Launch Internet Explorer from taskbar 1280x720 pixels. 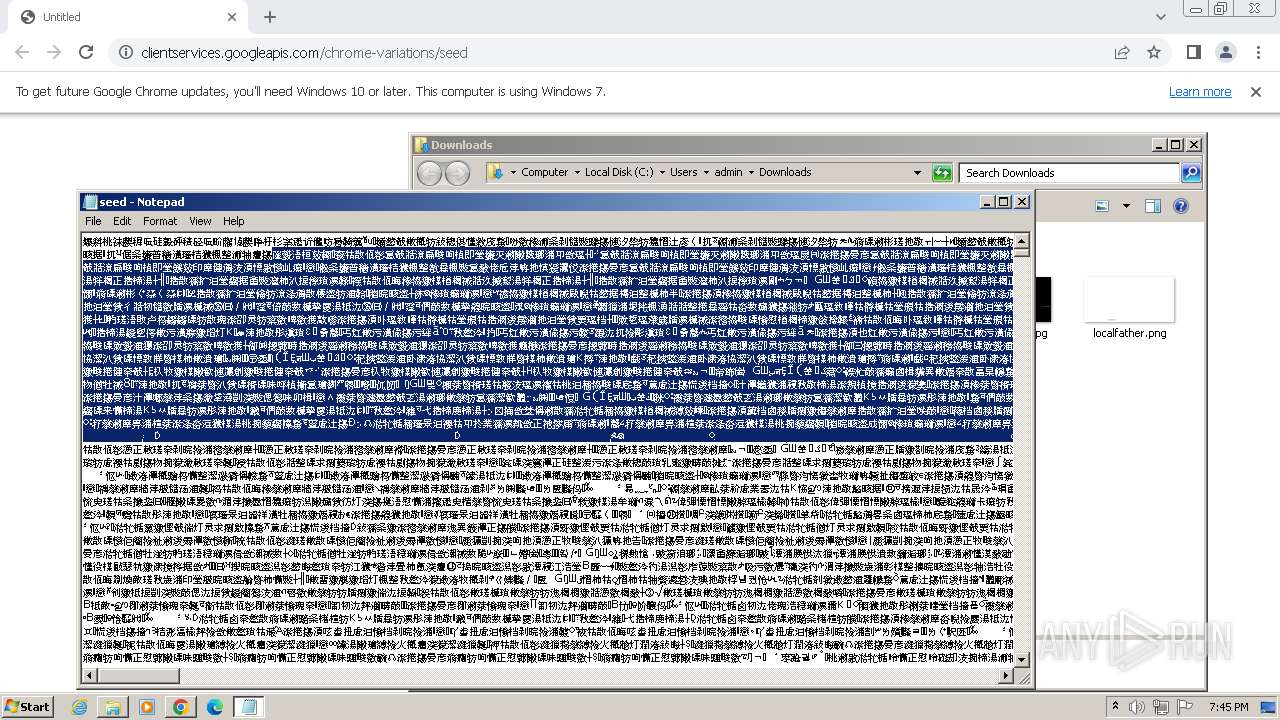click(79, 707)
